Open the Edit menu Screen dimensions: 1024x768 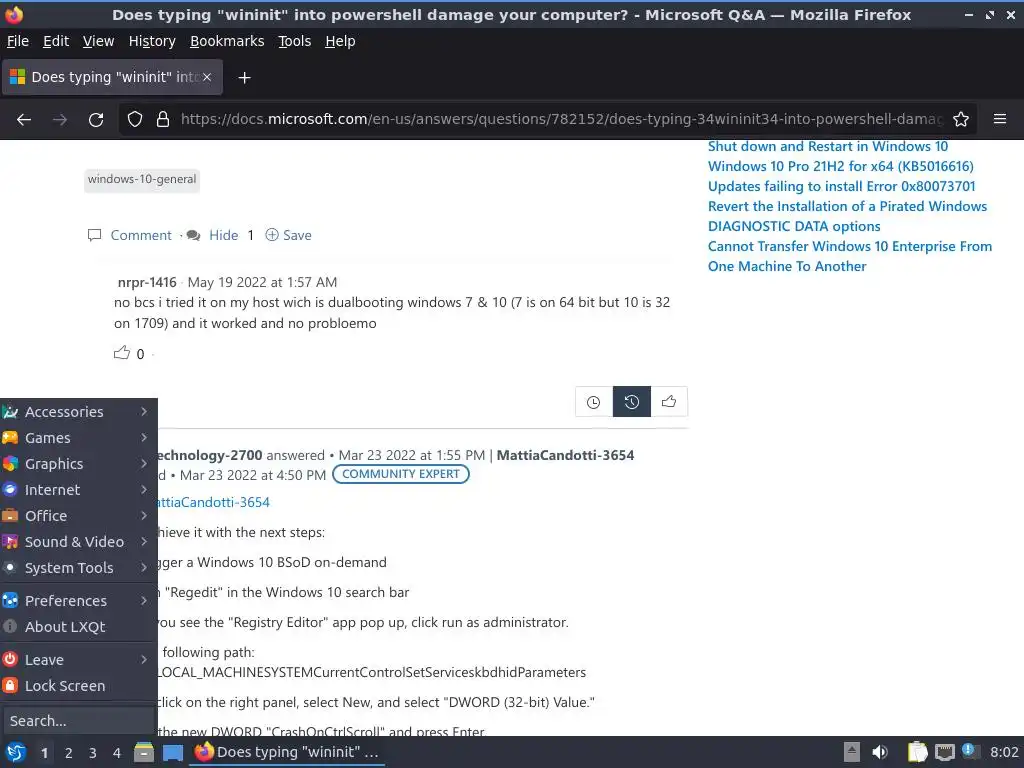pyautogui.click(x=56, y=41)
